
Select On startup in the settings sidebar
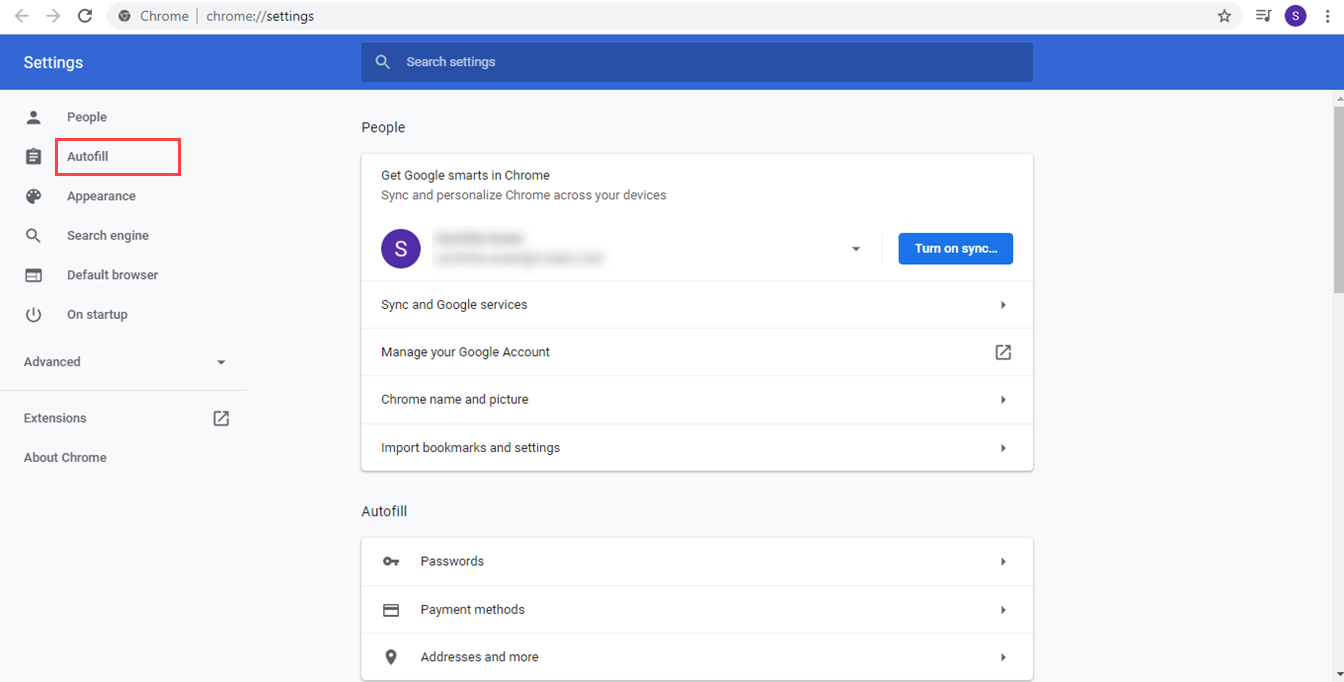point(97,314)
